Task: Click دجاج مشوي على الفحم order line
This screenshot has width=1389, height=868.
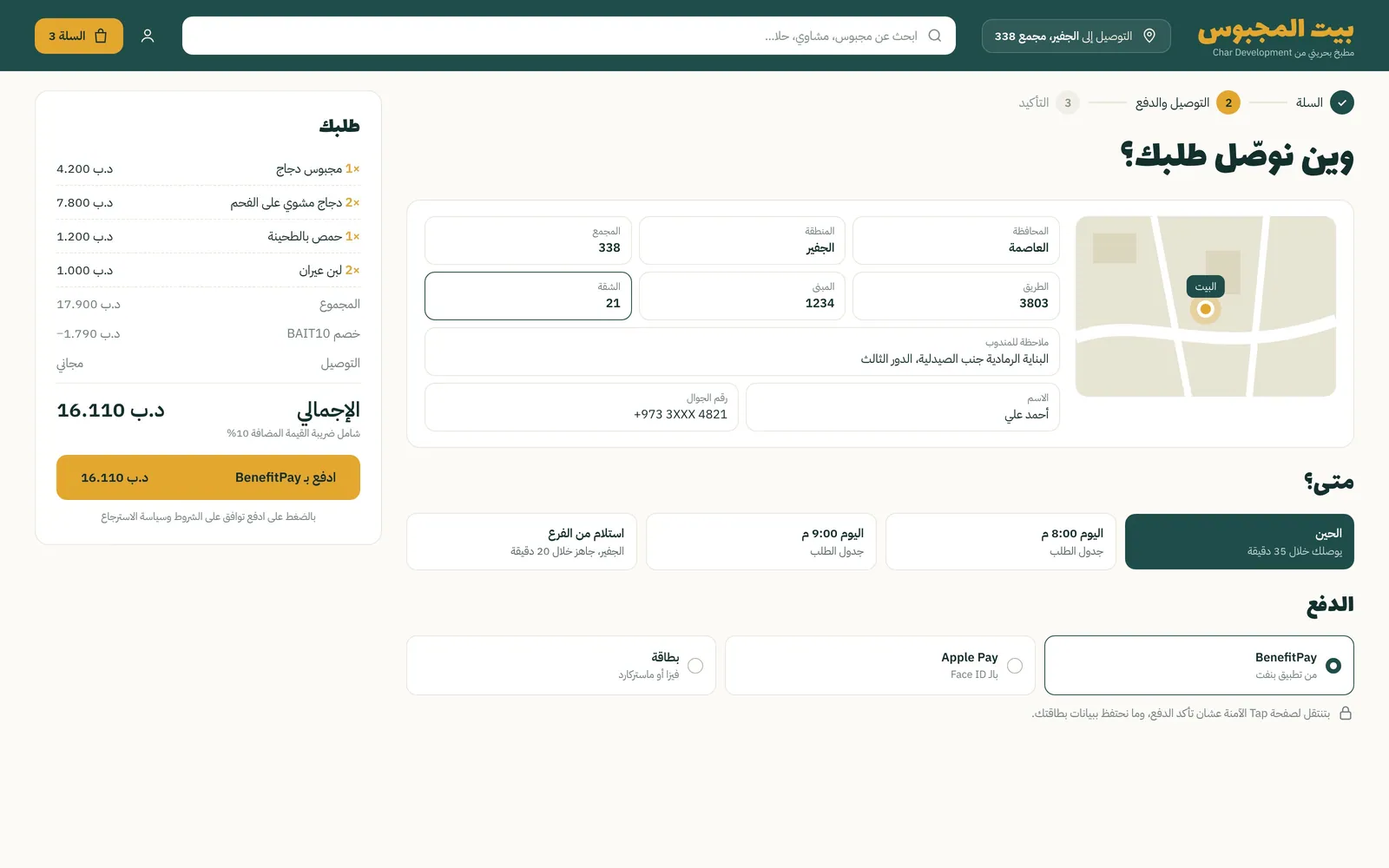Action: (x=208, y=202)
